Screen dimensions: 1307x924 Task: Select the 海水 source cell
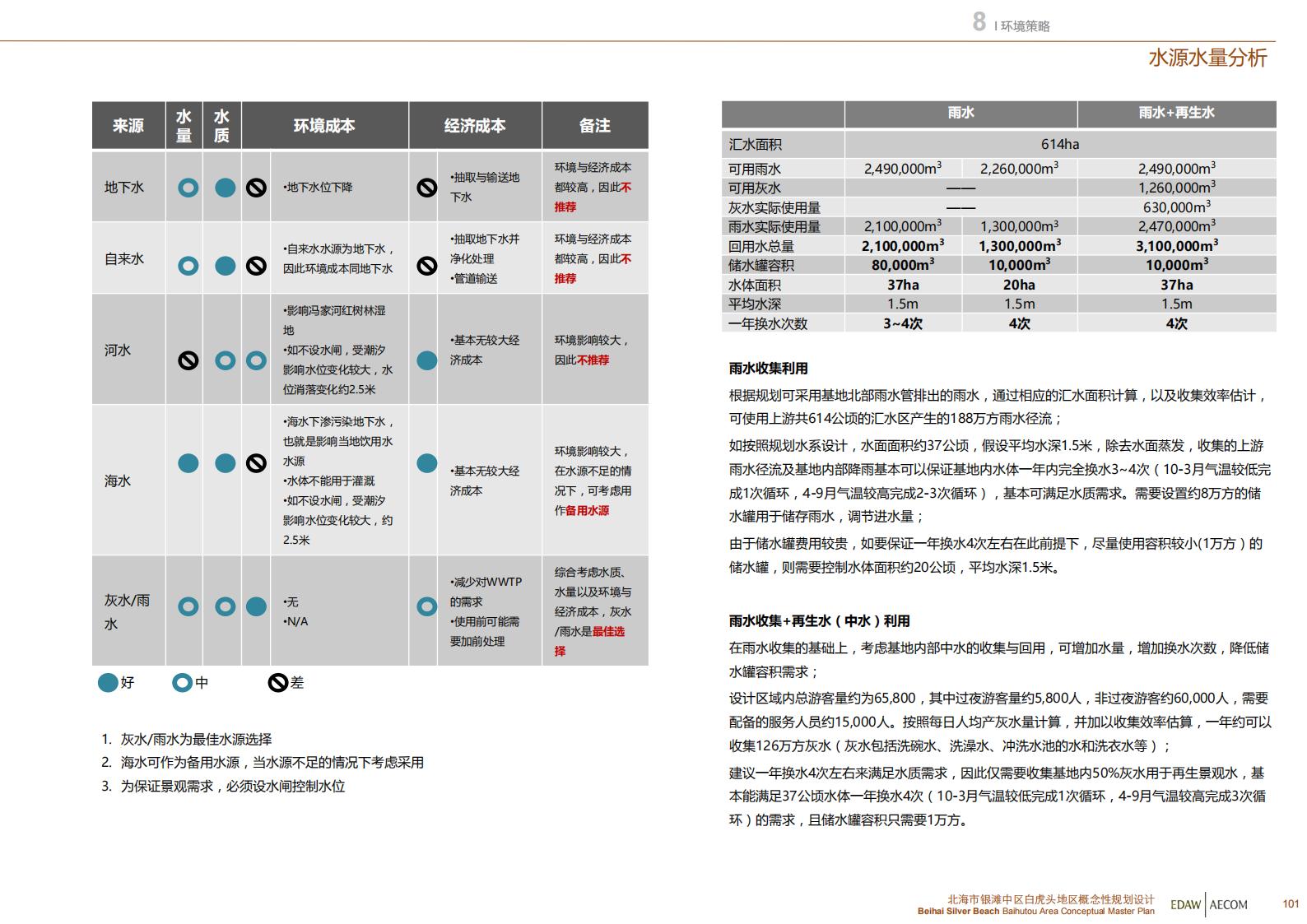(128, 481)
